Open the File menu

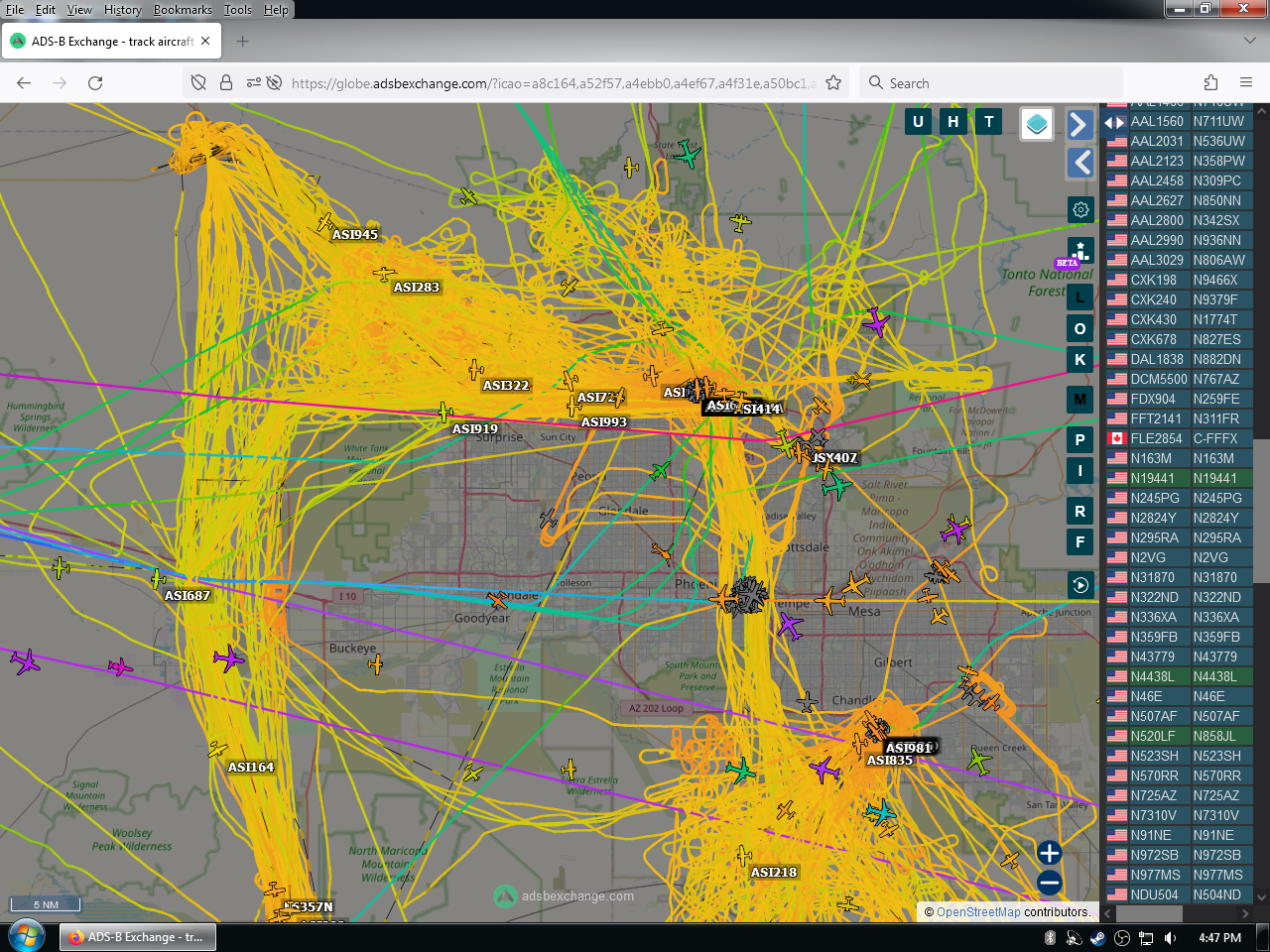15,10
